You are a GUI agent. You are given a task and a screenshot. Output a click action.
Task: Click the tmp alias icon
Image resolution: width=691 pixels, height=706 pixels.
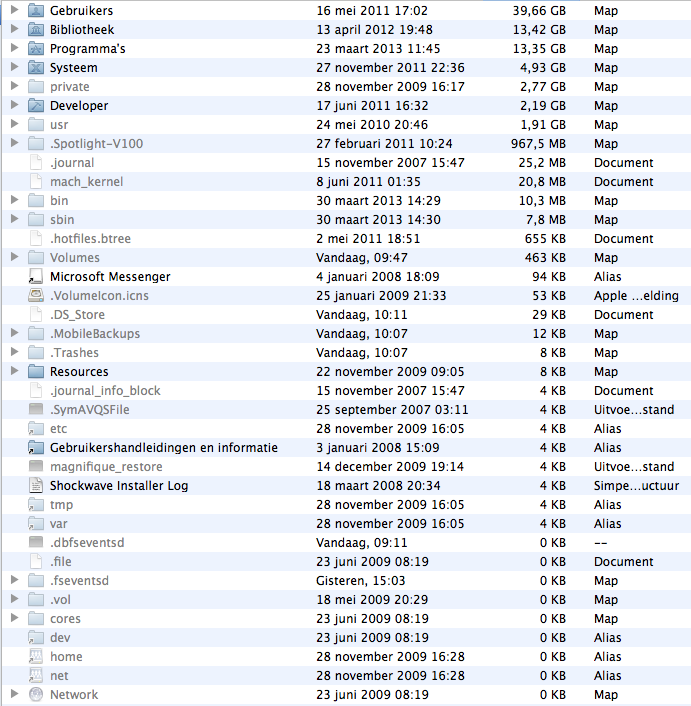click(x=36, y=504)
